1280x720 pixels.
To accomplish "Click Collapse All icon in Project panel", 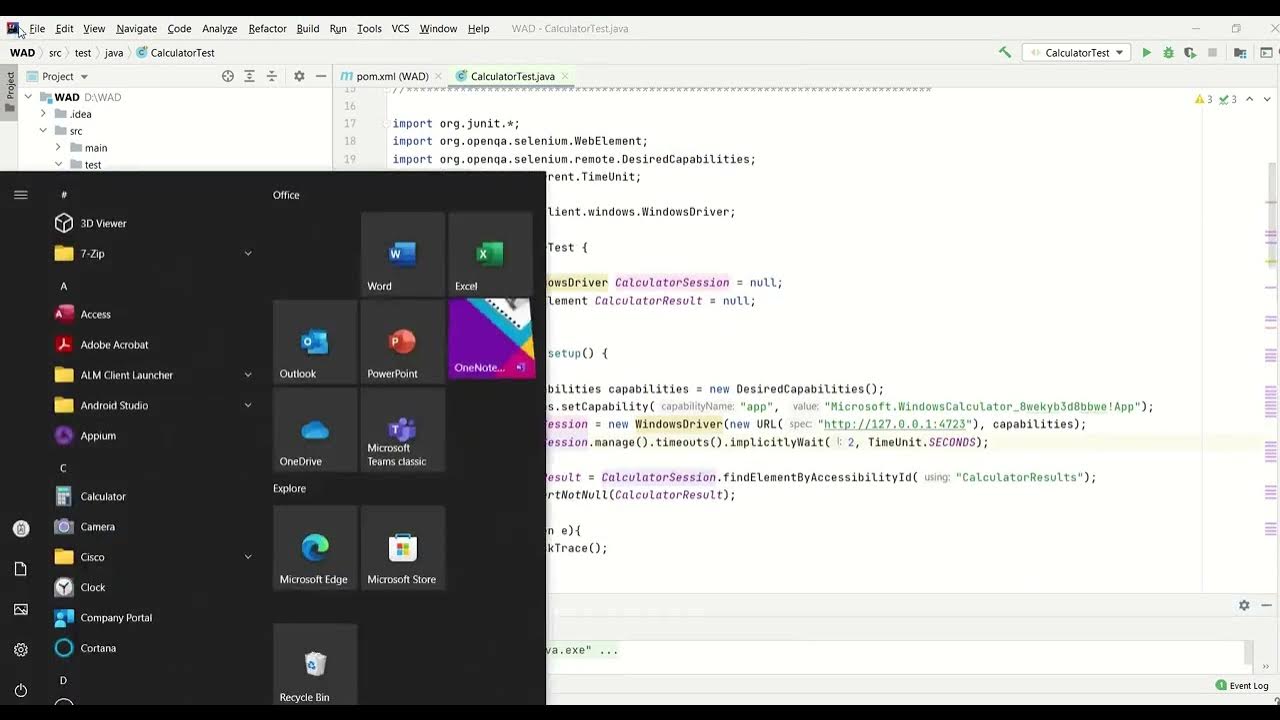I will pyautogui.click(x=271, y=76).
